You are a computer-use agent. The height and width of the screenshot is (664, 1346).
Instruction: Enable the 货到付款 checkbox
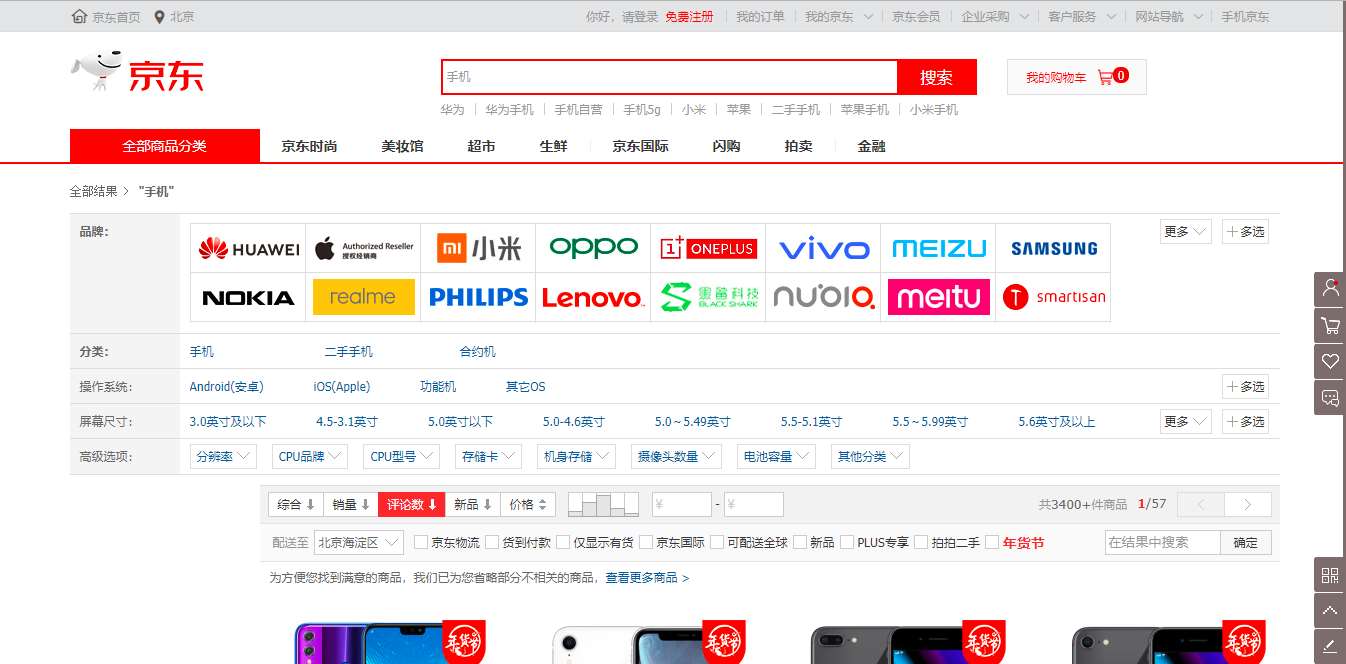pos(492,543)
